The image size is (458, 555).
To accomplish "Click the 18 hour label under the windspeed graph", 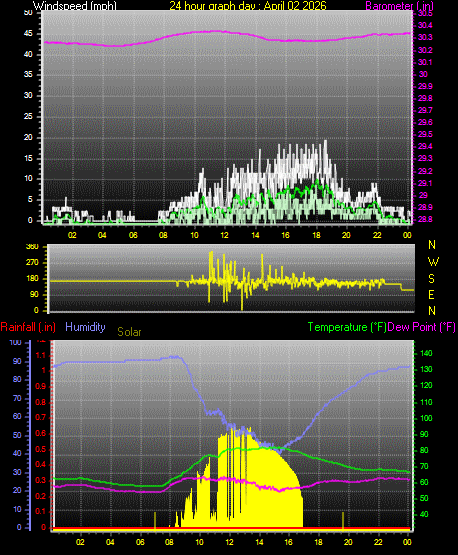I will pos(316,235).
